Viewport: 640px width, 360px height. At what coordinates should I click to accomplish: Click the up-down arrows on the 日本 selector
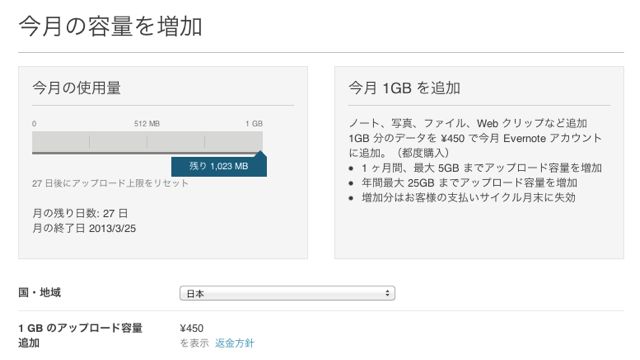[387, 293]
